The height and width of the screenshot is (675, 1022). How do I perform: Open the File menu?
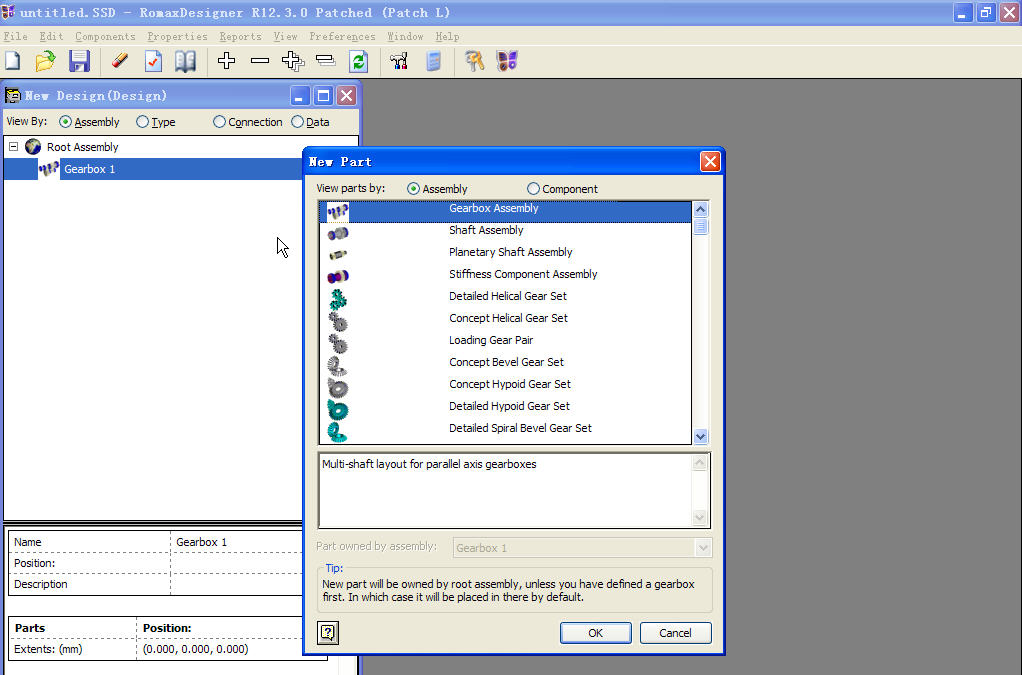[x=15, y=36]
